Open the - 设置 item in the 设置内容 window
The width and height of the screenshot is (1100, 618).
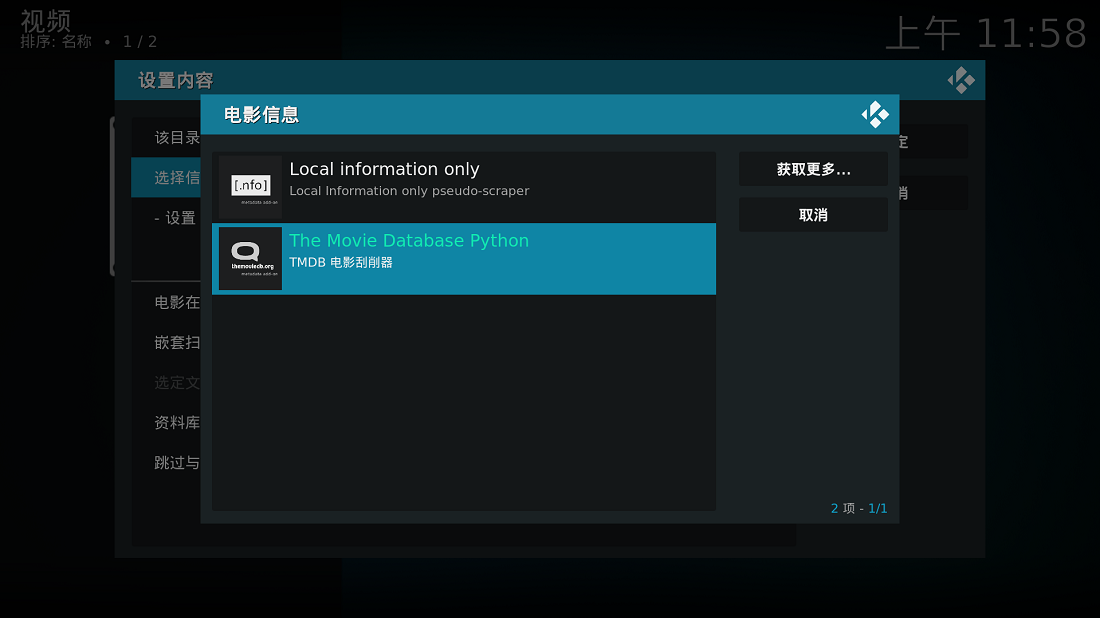pos(166,217)
